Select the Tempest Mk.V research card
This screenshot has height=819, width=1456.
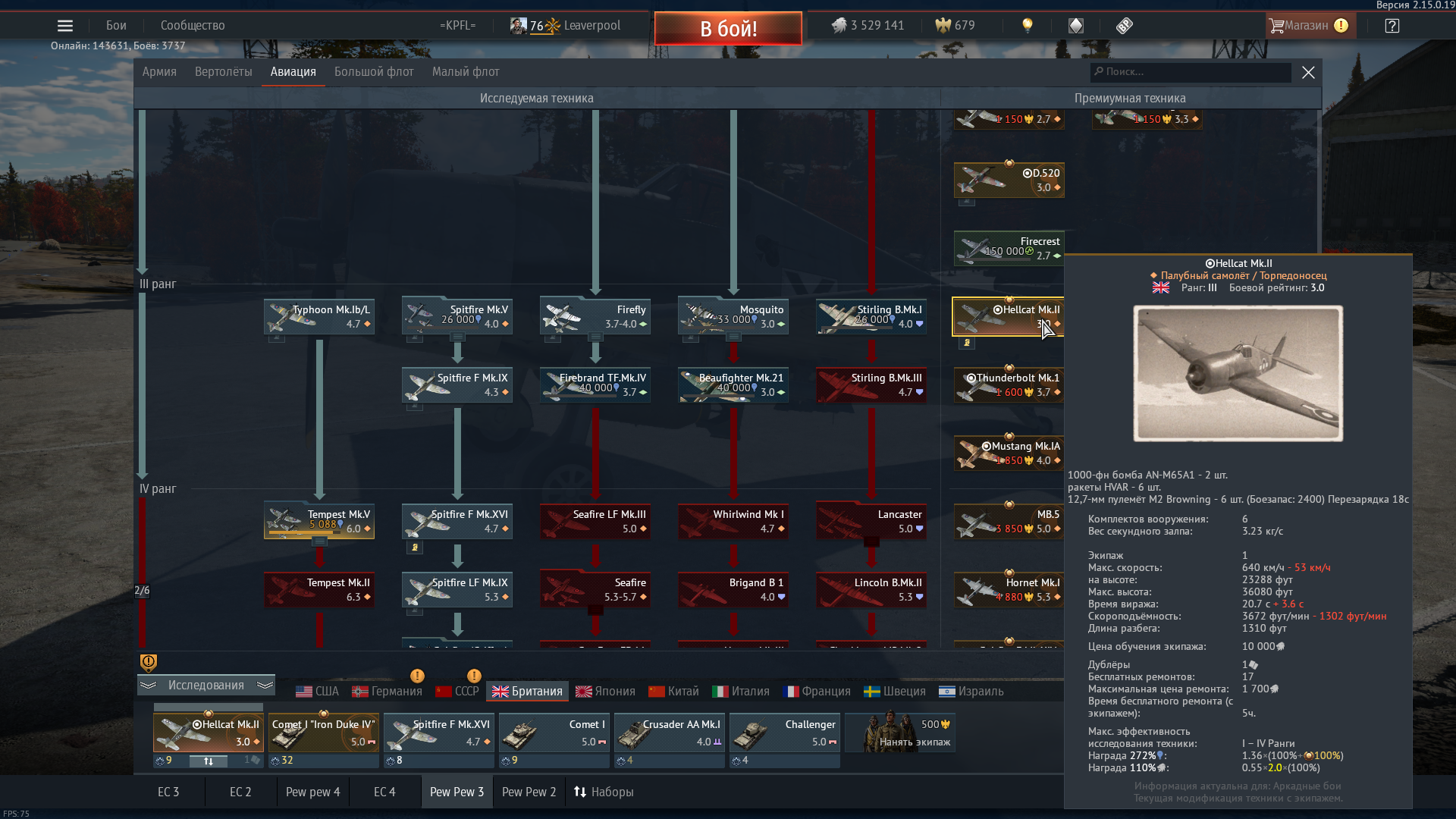tap(319, 522)
